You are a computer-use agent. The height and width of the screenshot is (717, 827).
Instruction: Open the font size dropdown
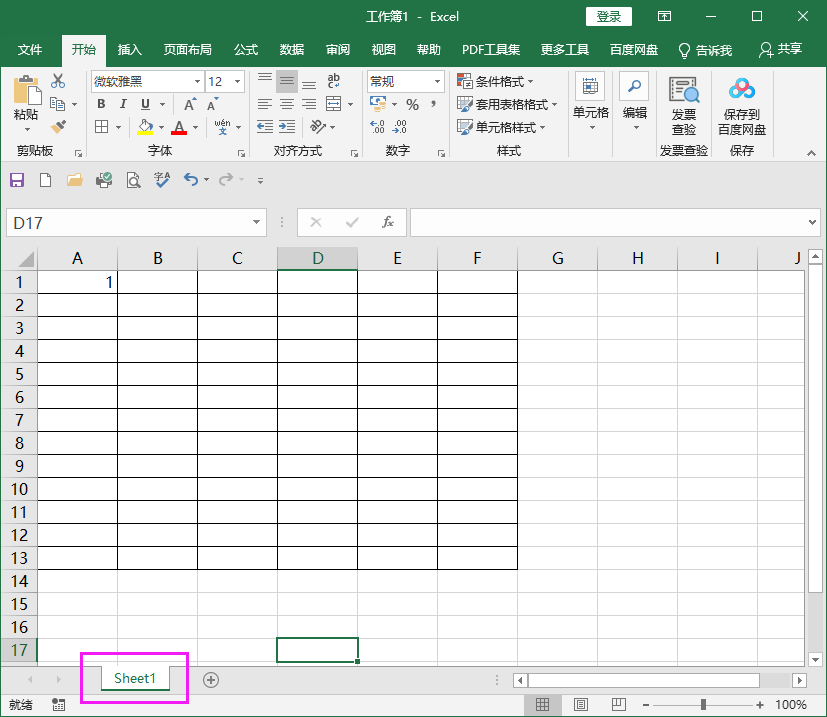click(237, 81)
